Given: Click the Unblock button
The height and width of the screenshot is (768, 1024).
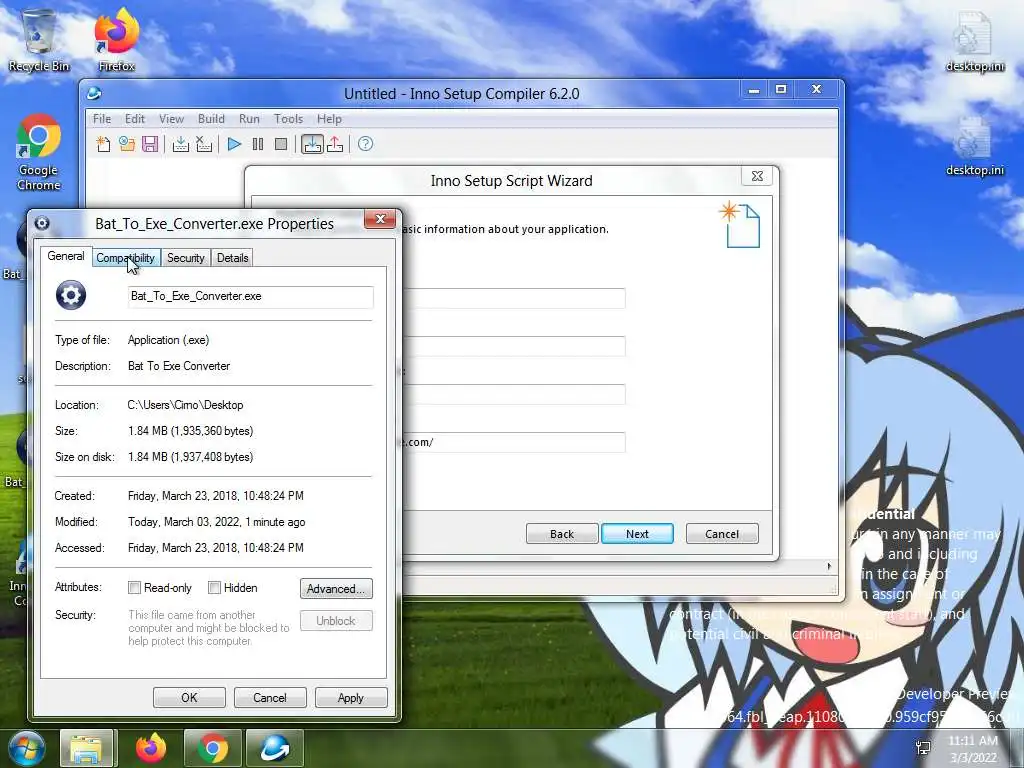Looking at the screenshot, I should 336,620.
